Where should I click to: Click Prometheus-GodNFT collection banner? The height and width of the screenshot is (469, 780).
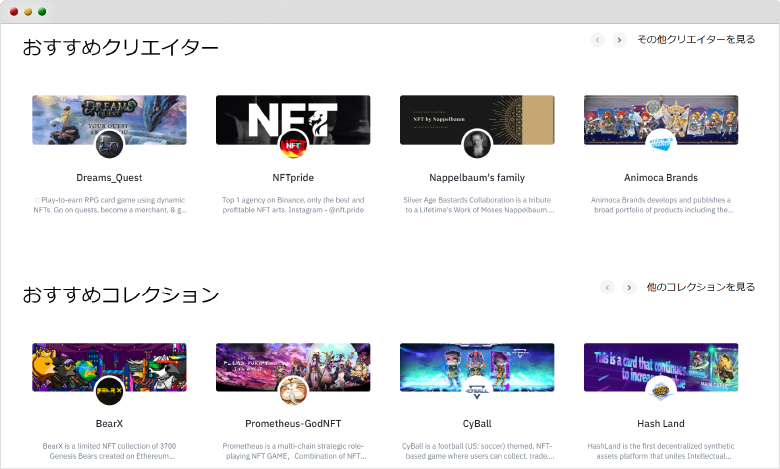pyautogui.click(x=293, y=367)
